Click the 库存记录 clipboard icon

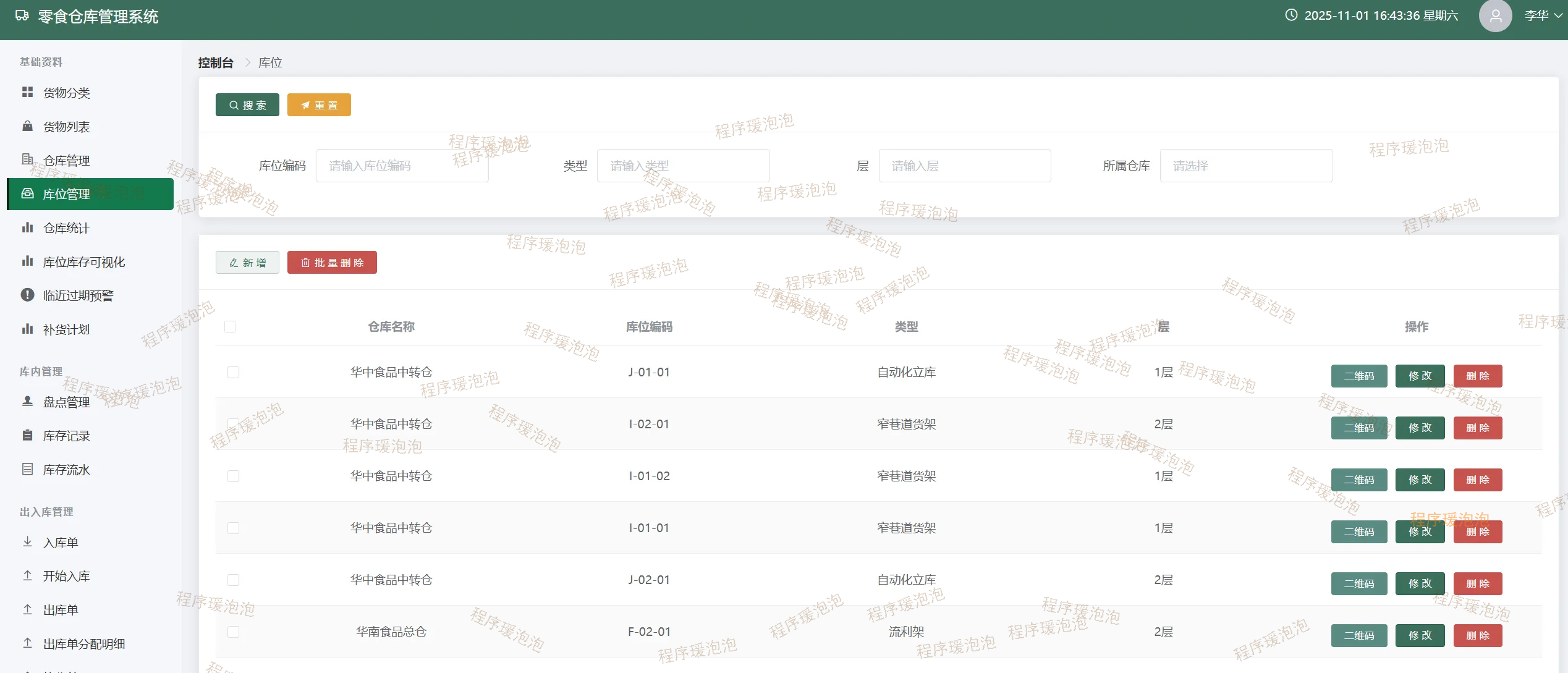coord(27,435)
